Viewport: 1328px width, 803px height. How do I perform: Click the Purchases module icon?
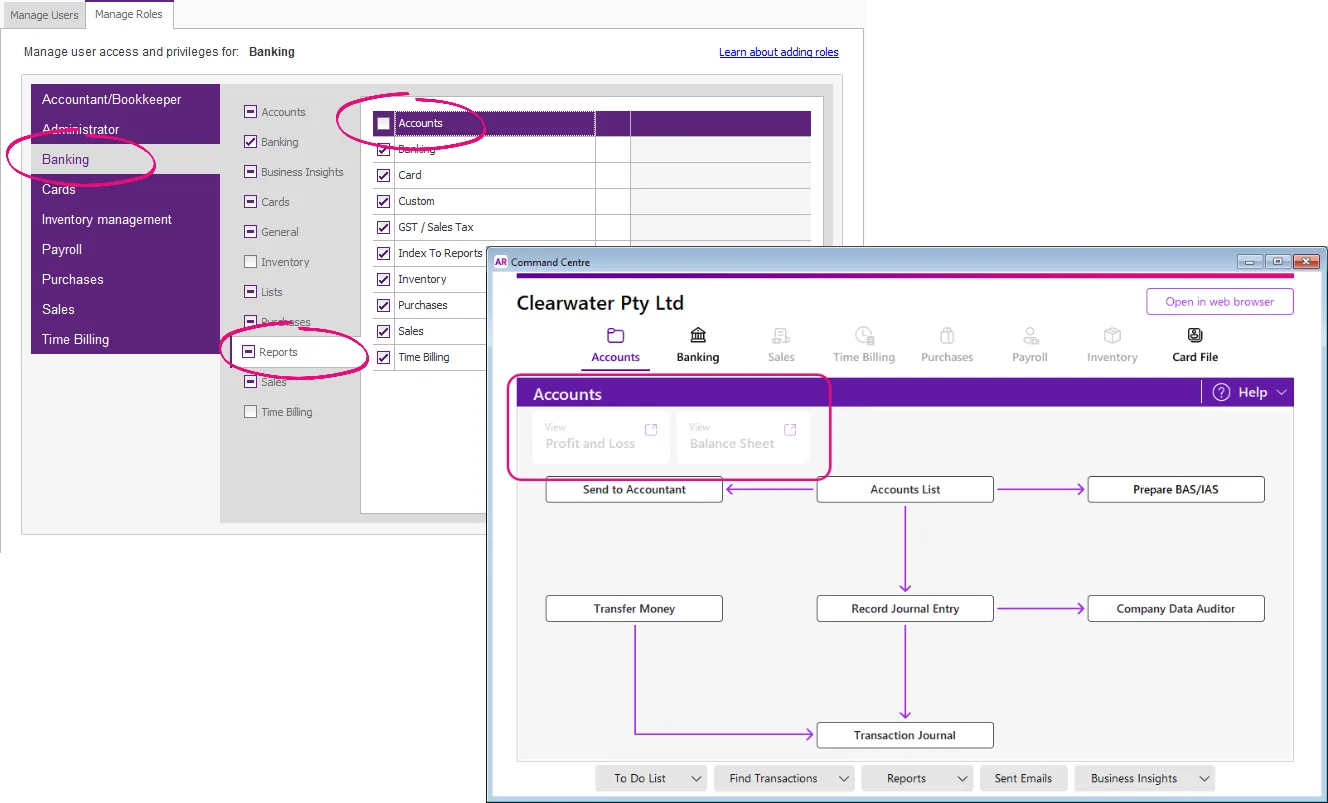947,336
